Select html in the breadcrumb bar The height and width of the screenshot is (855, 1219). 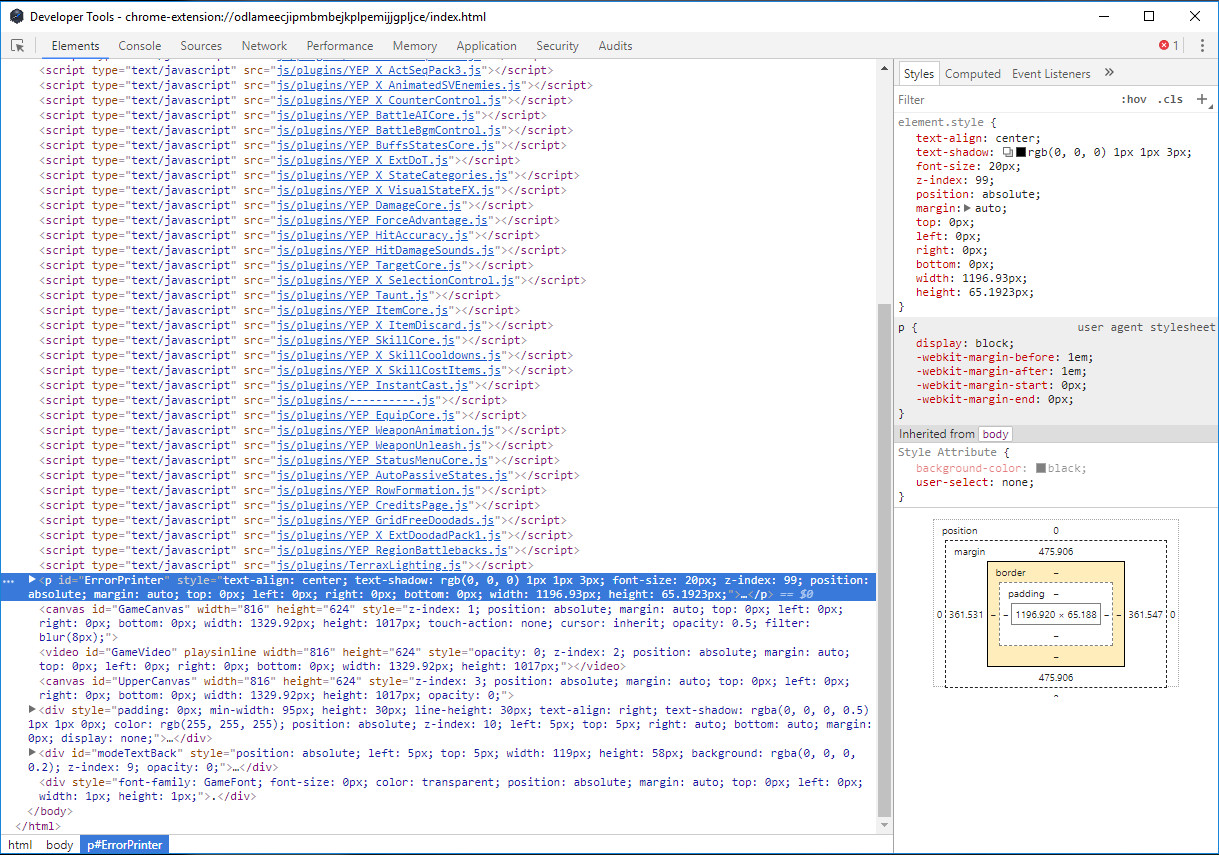(x=20, y=845)
